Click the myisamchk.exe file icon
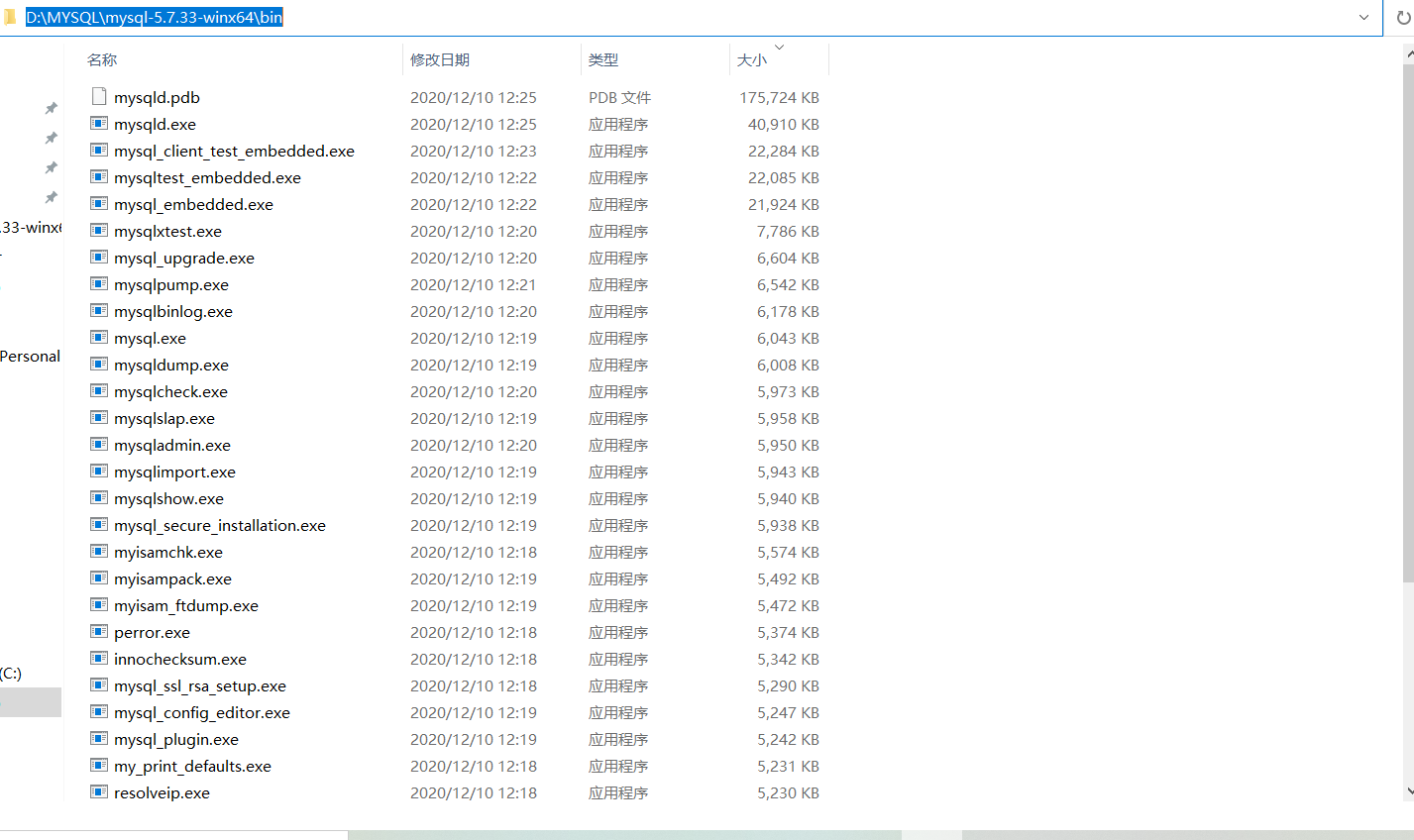The height and width of the screenshot is (840, 1414). tap(99, 551)
